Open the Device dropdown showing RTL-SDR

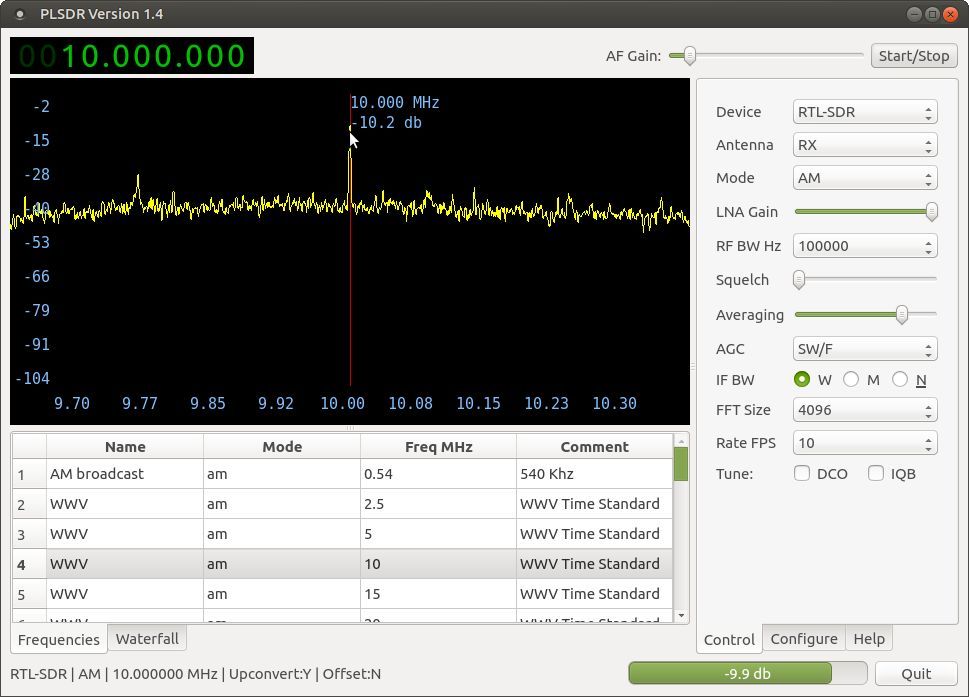click(x=864, y=112)
